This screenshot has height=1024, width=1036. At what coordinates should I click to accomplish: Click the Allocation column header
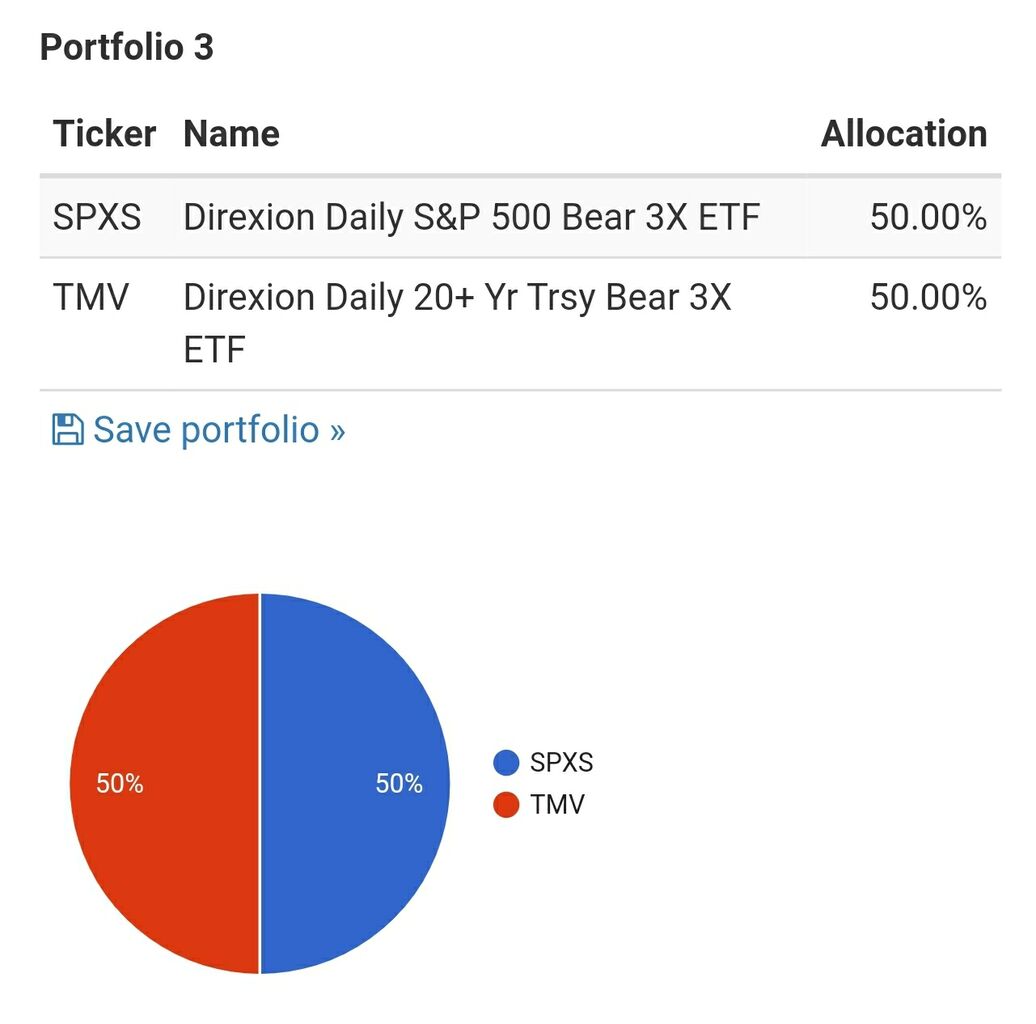pyautogui.click(x=903, y=134)
